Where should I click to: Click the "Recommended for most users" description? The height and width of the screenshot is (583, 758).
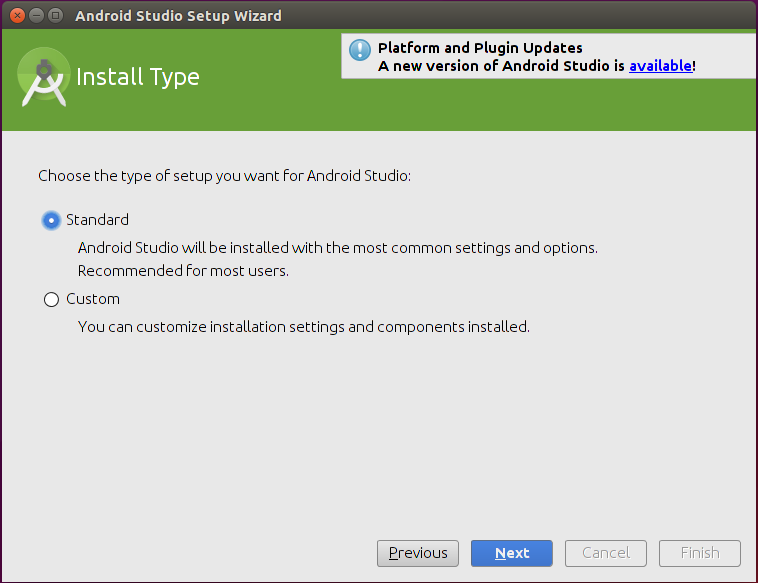183,271
